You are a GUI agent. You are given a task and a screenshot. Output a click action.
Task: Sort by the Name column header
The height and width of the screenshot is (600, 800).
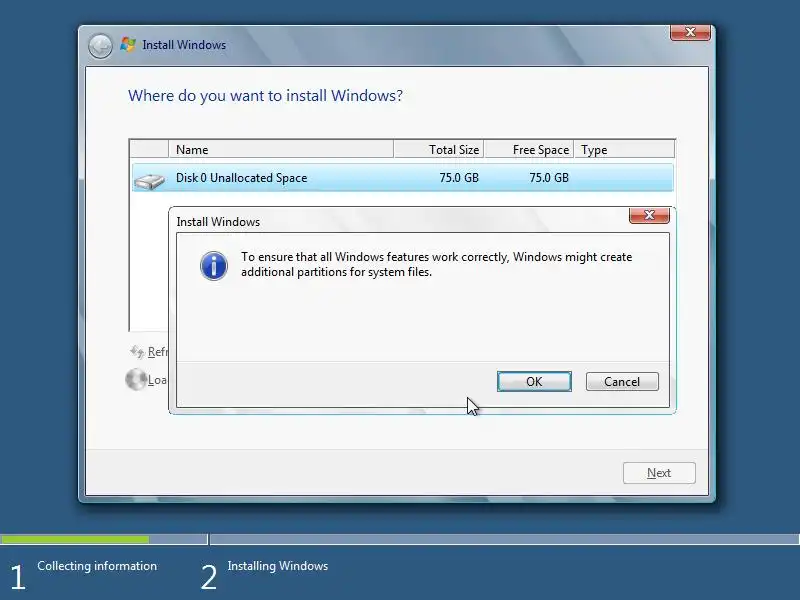[281, 149]
